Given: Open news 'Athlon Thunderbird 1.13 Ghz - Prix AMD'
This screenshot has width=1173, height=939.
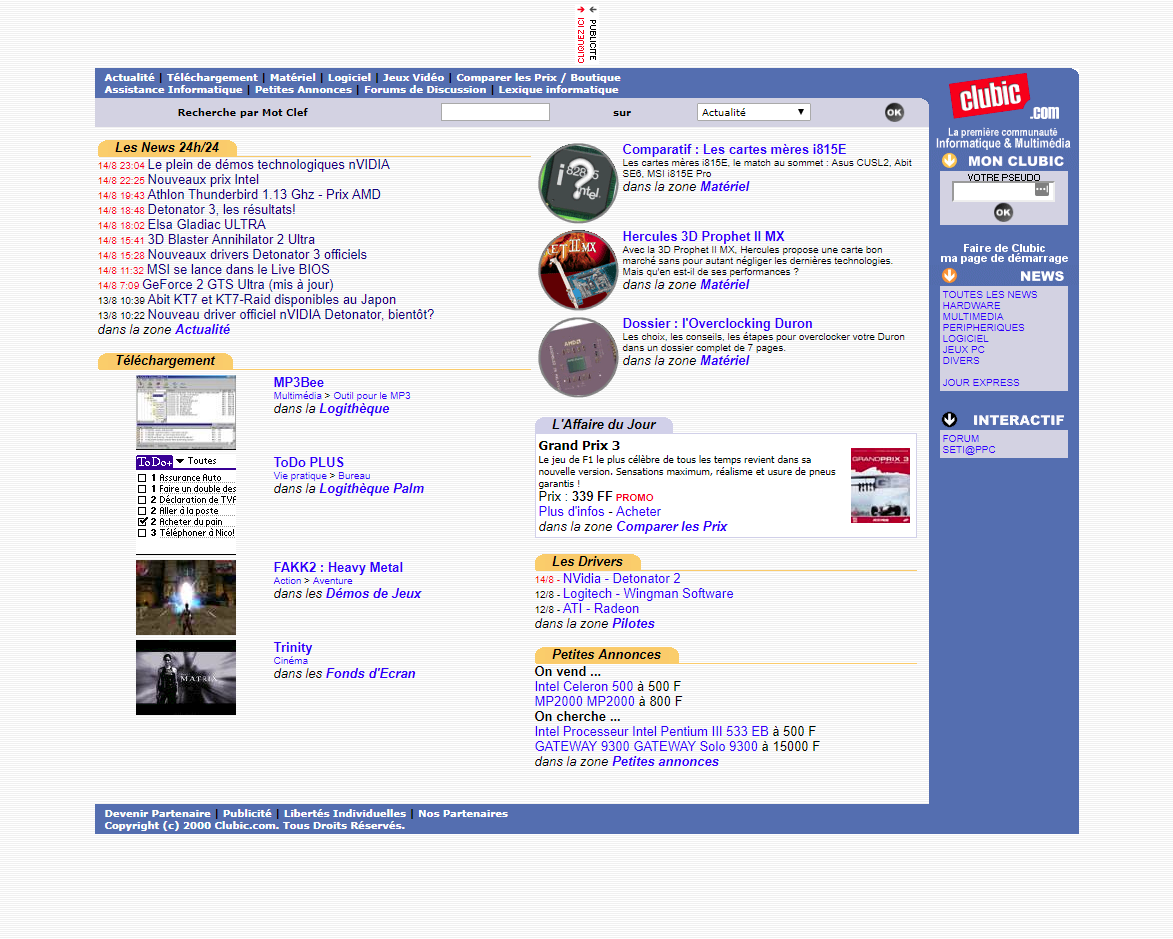Looking at the screenshot, I should [264, 195].
